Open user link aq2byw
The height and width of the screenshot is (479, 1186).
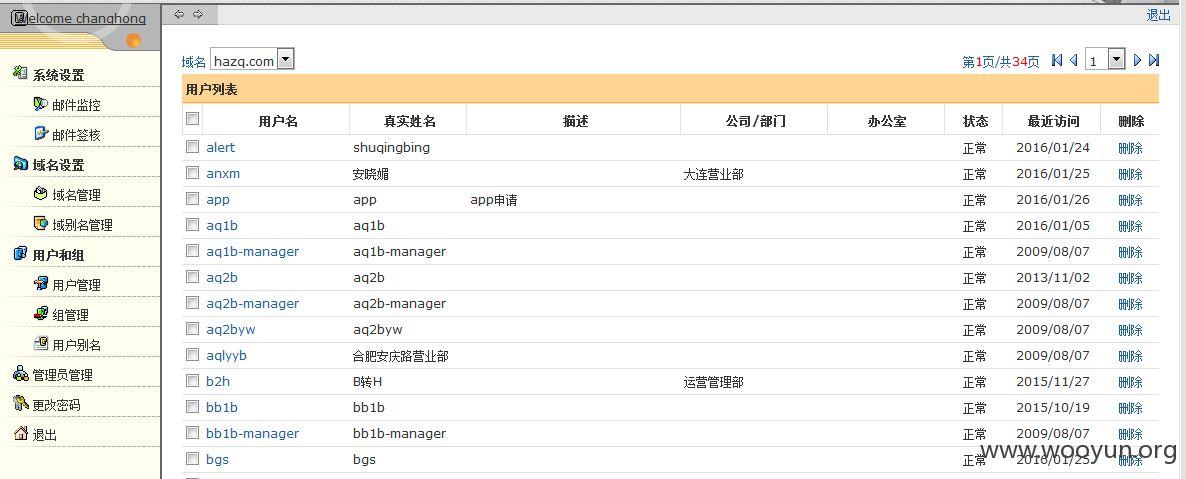(231, 329)
